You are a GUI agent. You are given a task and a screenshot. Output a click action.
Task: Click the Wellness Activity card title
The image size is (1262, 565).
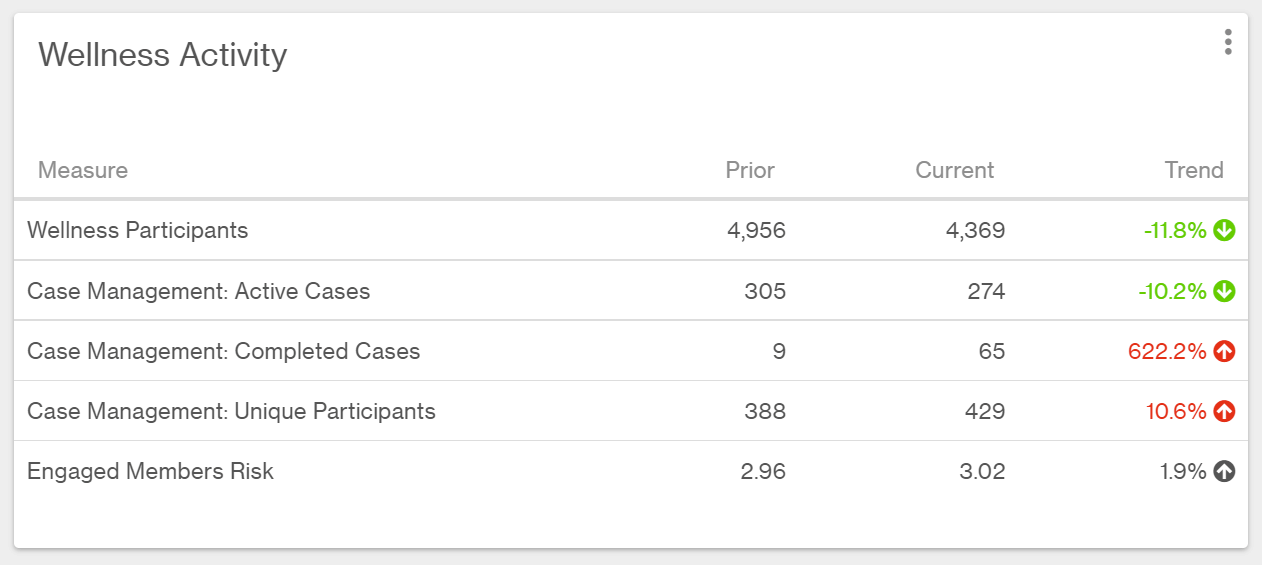tap(163, 55)
